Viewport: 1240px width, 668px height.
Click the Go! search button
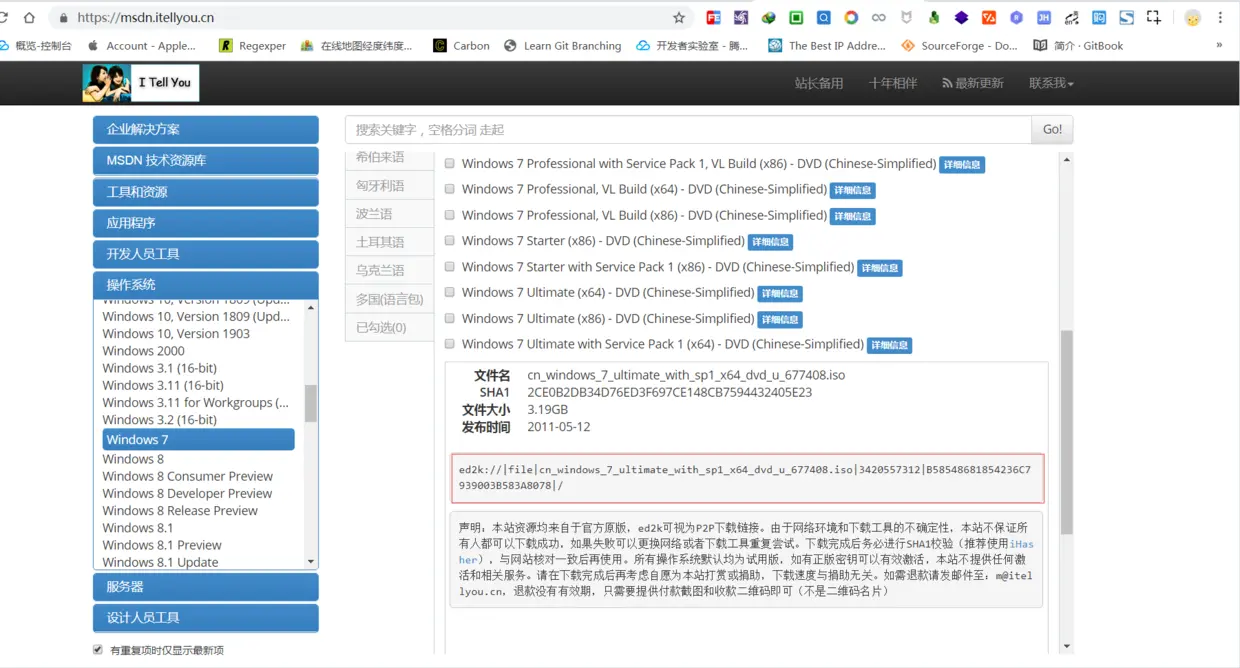[x=1051, y=130]
